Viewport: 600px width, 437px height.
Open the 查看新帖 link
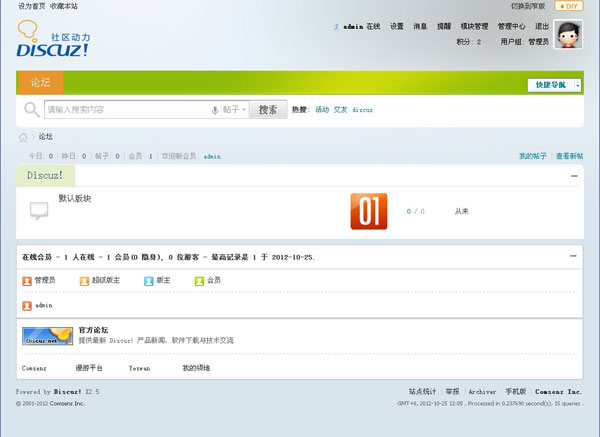pyautogui.click(x=569, y=156)
